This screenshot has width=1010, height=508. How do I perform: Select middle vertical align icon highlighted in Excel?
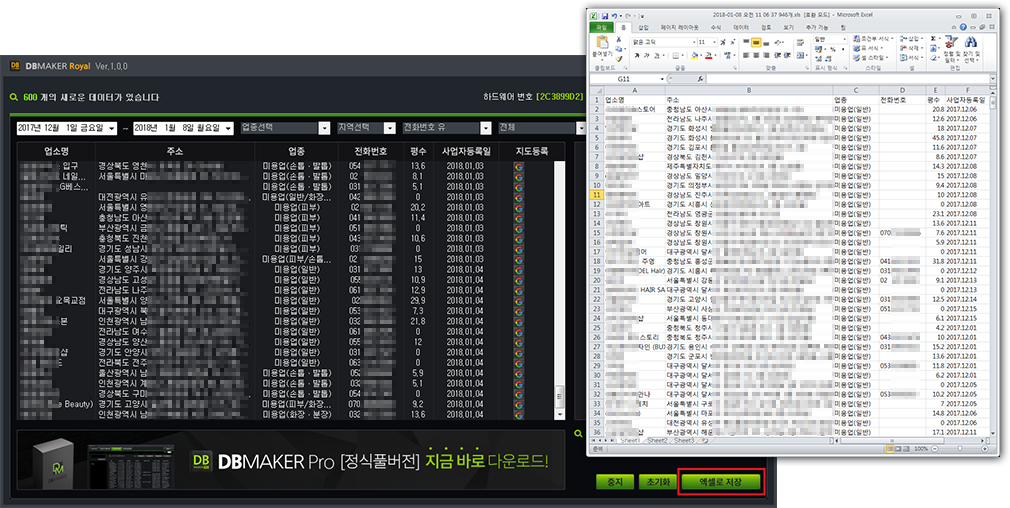[x=757, y=42]
